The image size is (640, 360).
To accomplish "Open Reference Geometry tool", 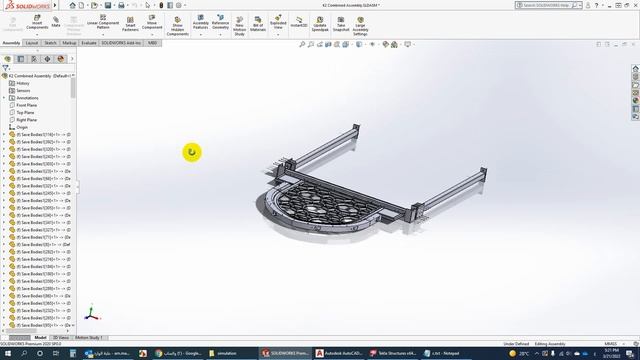I will tap(220, 22).
